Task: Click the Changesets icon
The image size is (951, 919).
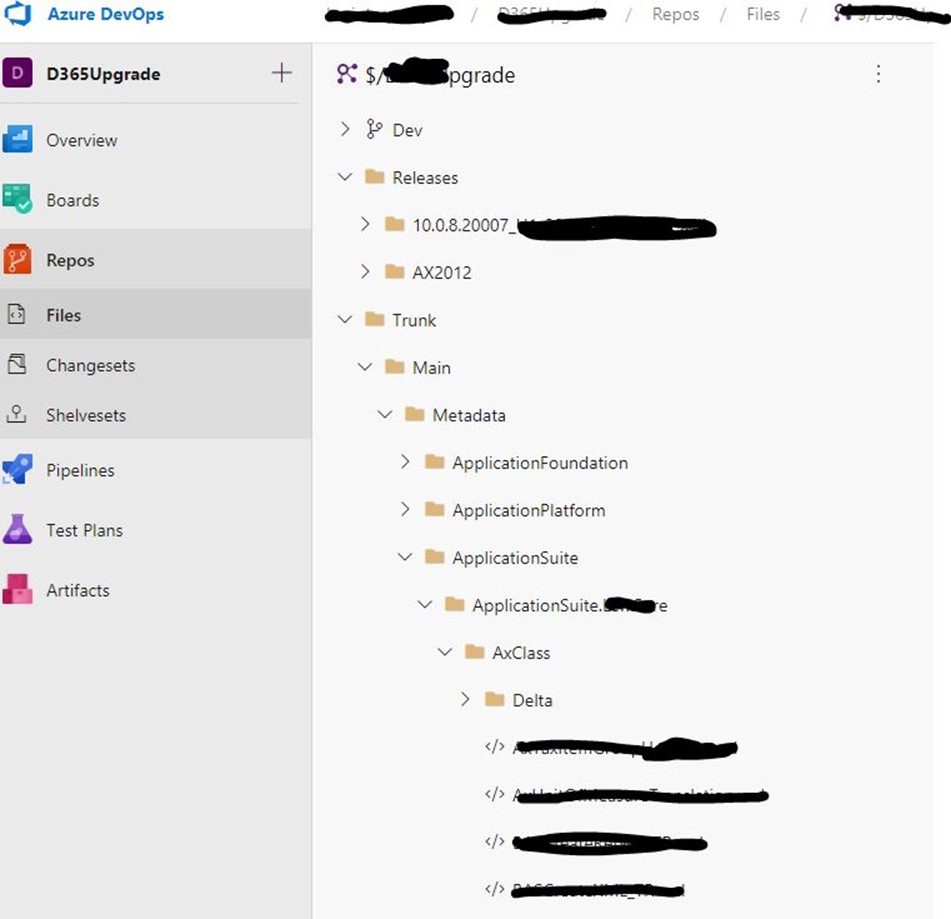Action: [x=16, y=365]
